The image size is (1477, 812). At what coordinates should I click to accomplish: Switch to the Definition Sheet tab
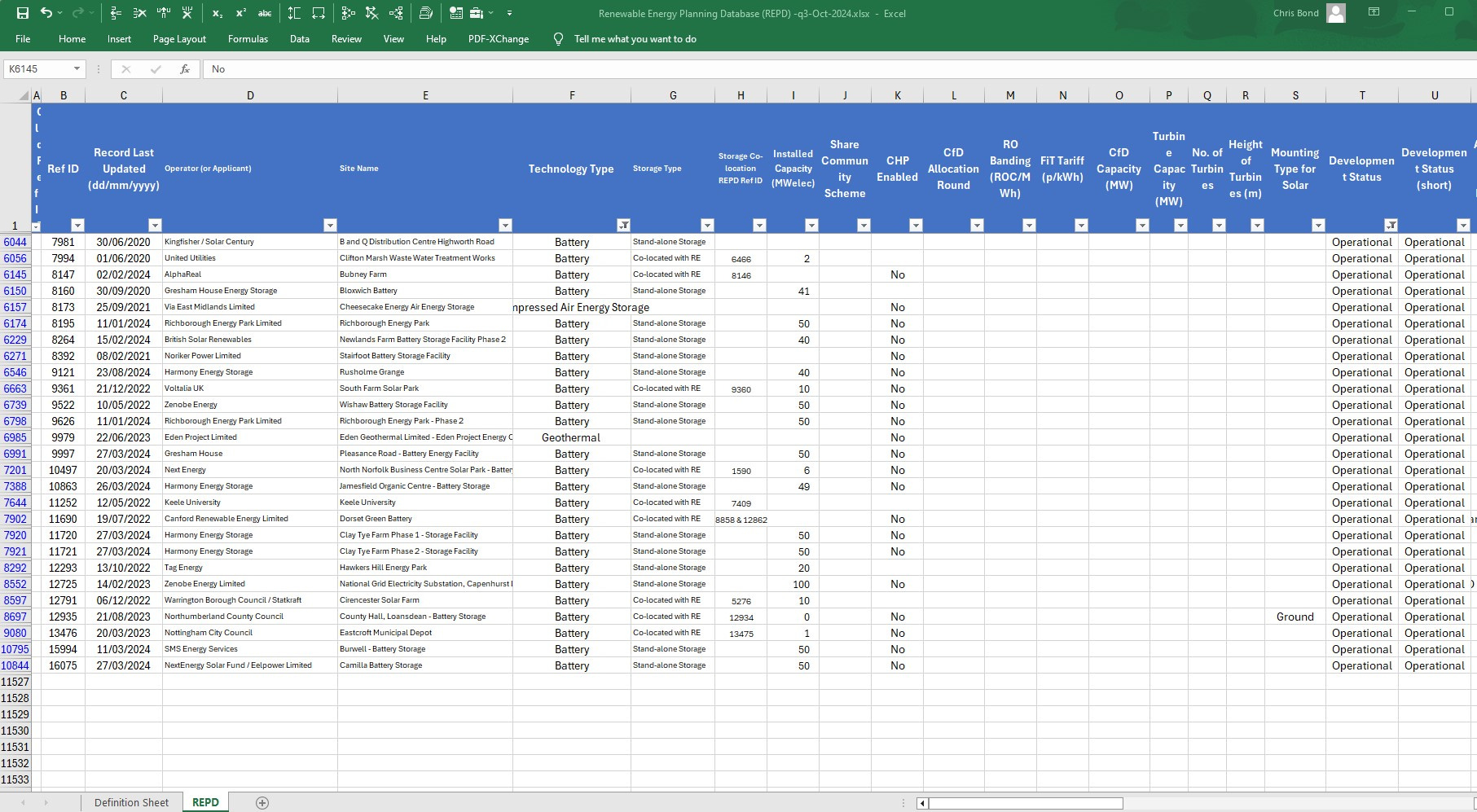pyautogui.click(x=131, y=802)
